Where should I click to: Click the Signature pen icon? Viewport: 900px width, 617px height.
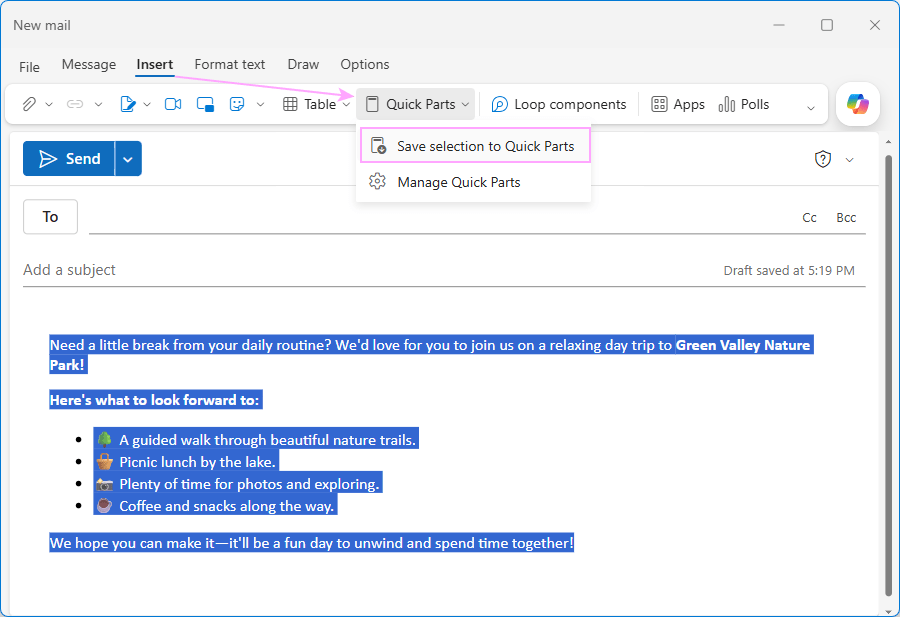[x=127, y=104]
